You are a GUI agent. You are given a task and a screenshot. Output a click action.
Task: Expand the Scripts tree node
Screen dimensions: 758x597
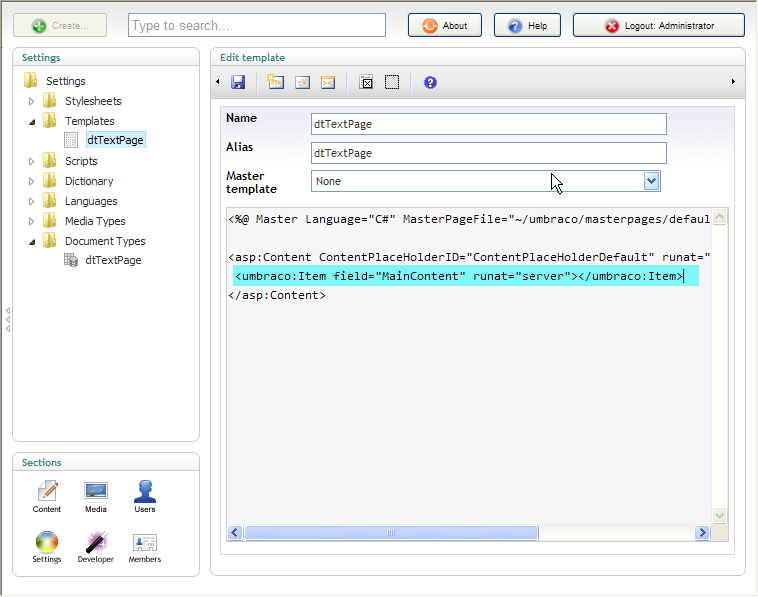pyautogui.click(x=31, y=161)
